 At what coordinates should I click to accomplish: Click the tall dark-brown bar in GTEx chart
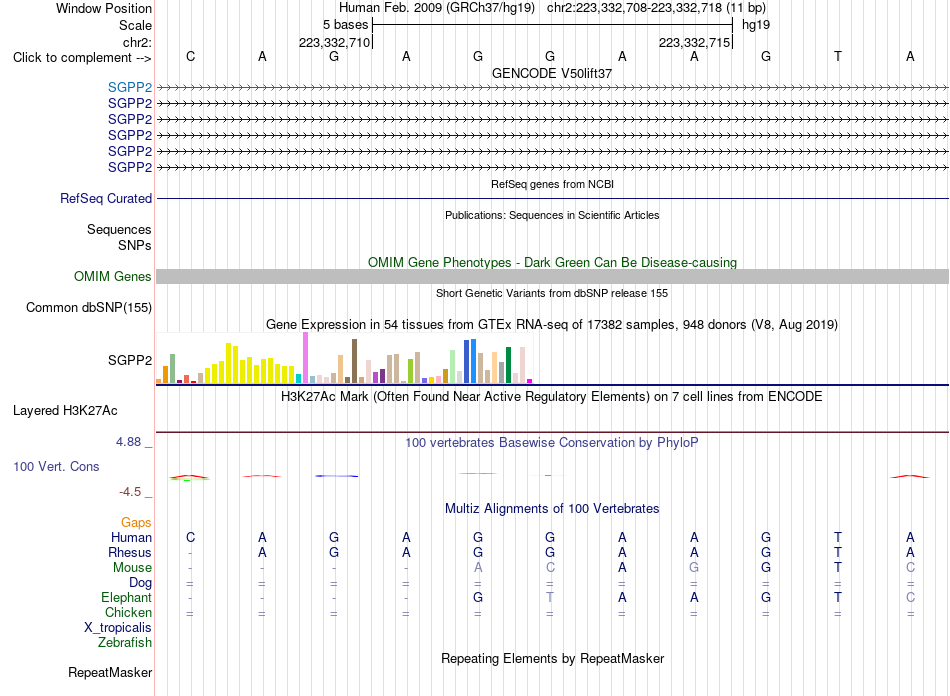[x=354, y=361]
